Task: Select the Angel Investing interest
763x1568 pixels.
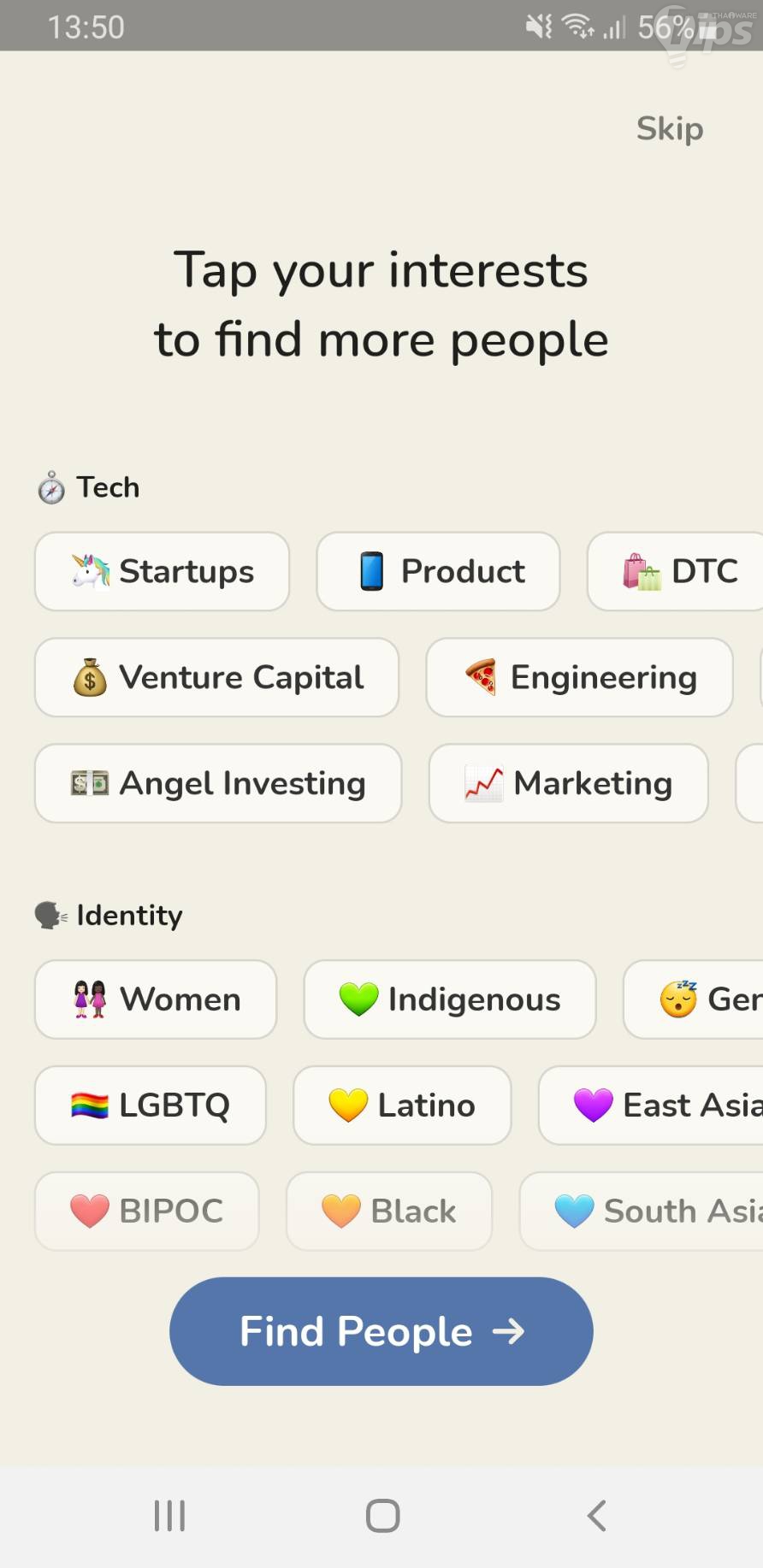Action: (x=218, y=783)
